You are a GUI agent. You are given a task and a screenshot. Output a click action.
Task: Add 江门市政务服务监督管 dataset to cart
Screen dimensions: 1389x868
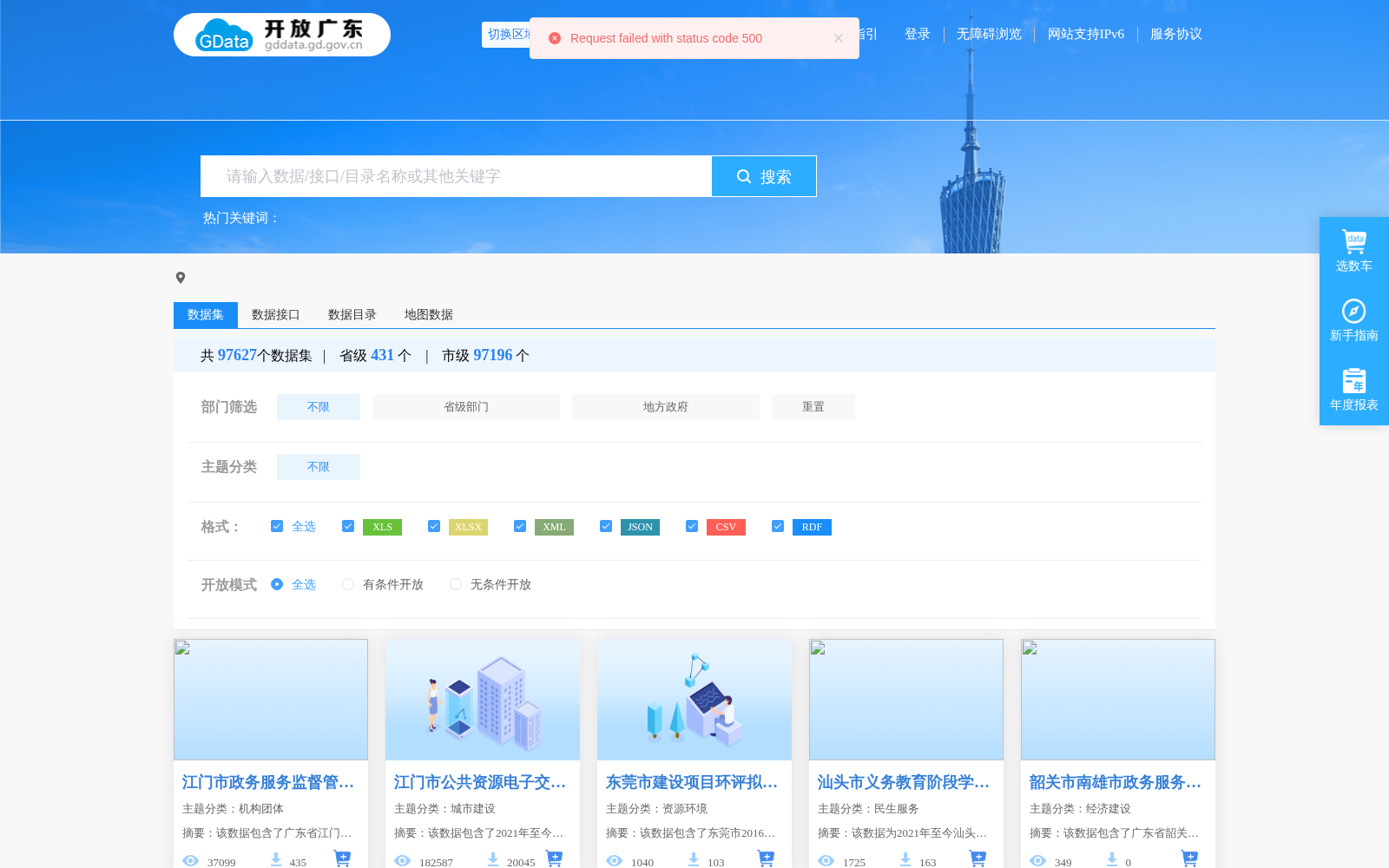click(342, 858)
